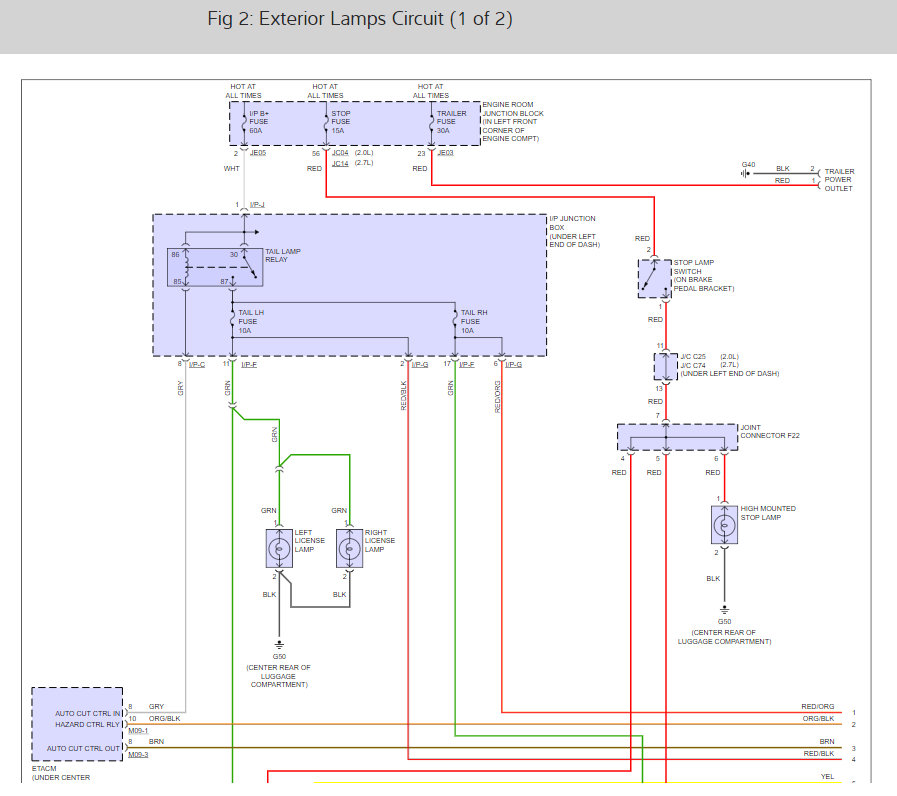Click the figure title 'Fig 2: Exterior Lamps Circuit'

click(x=360, y=19)
